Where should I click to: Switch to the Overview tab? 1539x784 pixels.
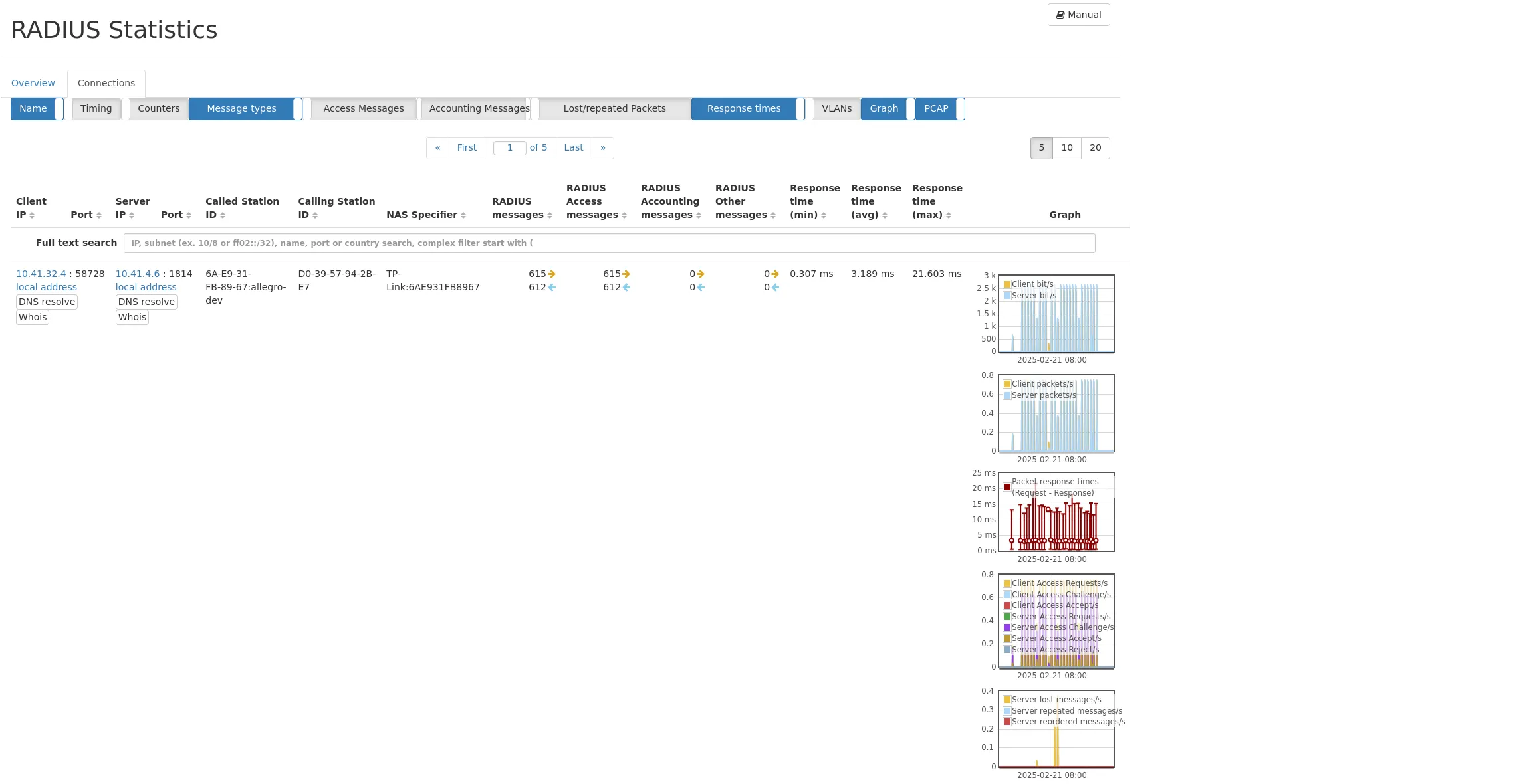[33, 83]
